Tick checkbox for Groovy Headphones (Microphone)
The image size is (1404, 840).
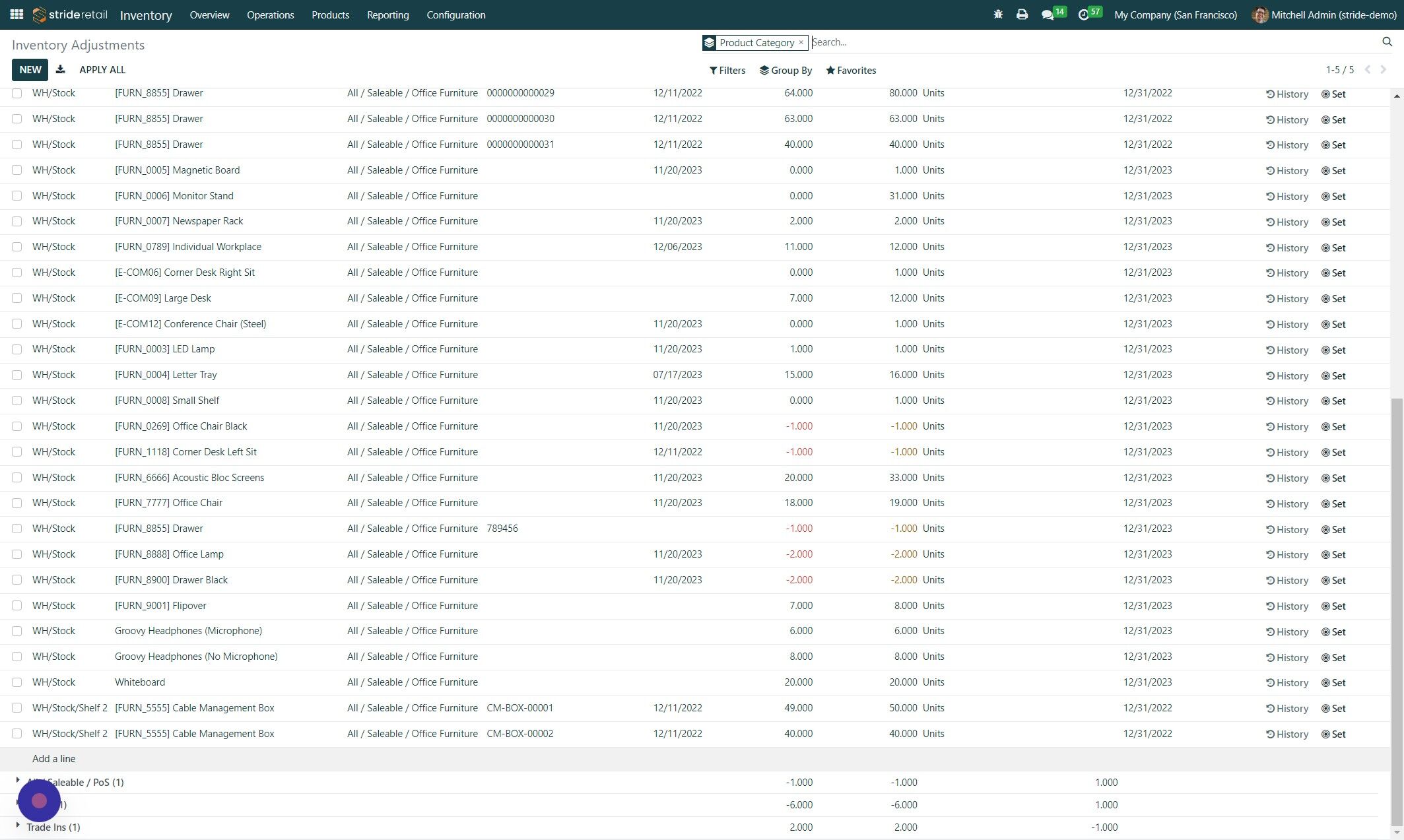point(17,631)
